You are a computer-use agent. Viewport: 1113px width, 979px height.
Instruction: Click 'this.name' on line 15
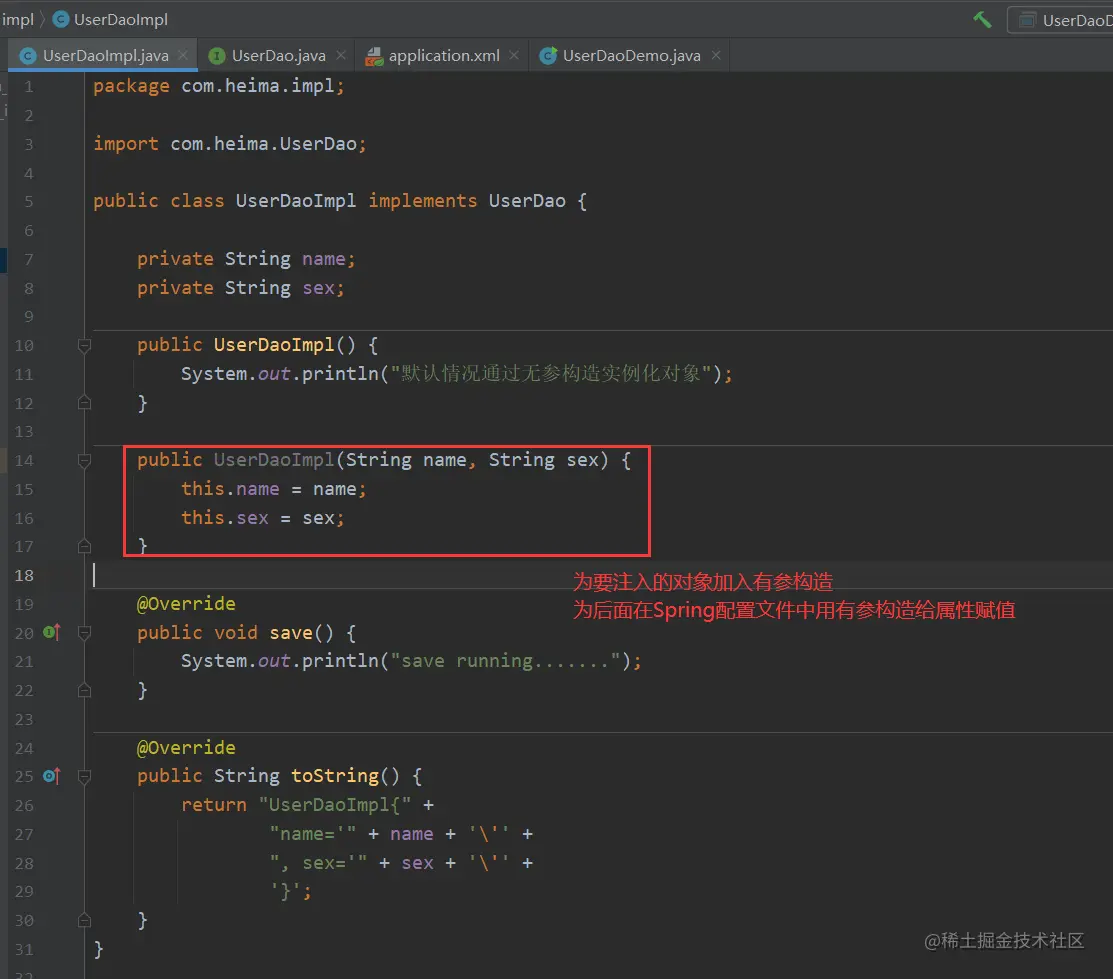[230, 489]
